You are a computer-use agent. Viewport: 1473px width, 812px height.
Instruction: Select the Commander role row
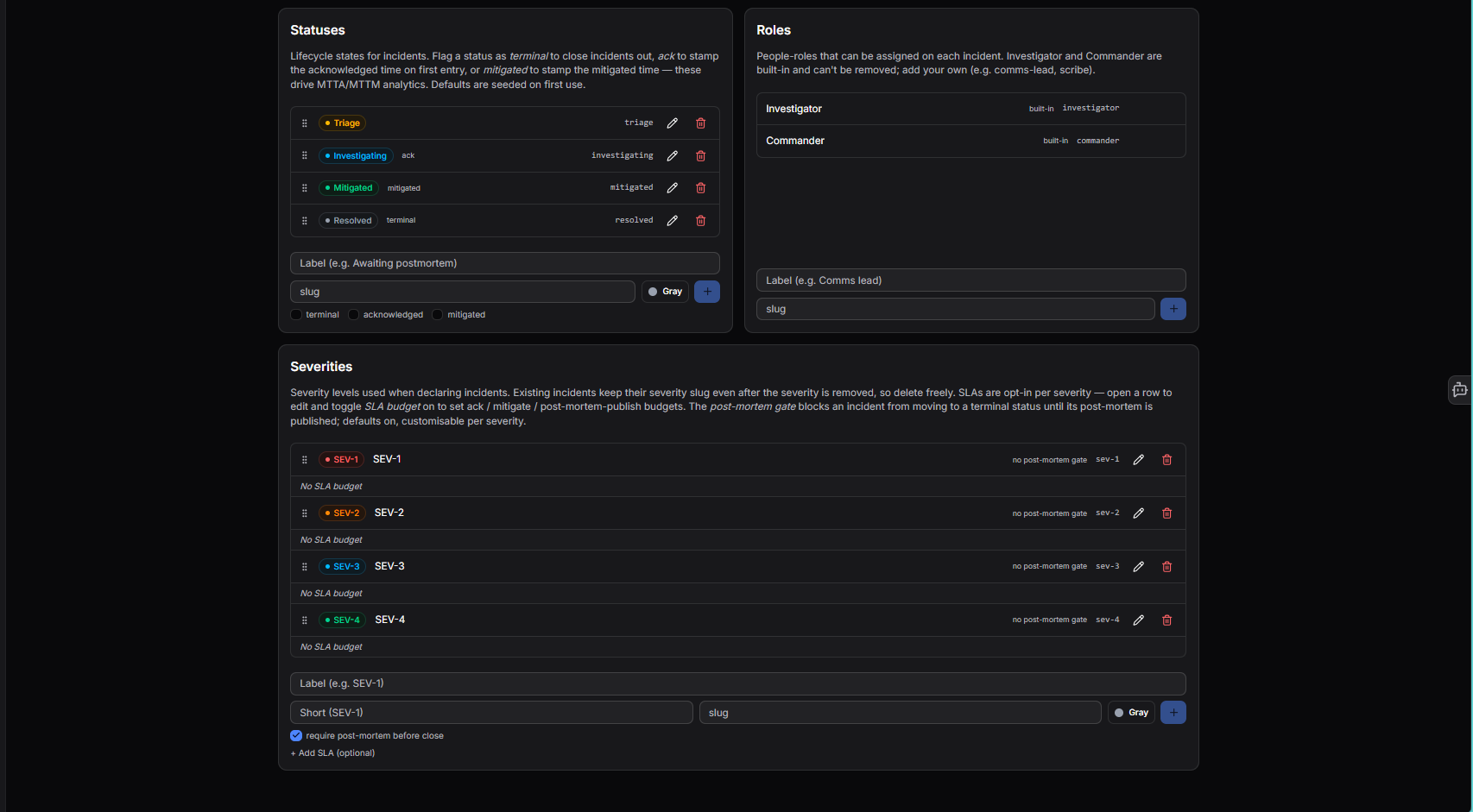(x=971, y=141)
